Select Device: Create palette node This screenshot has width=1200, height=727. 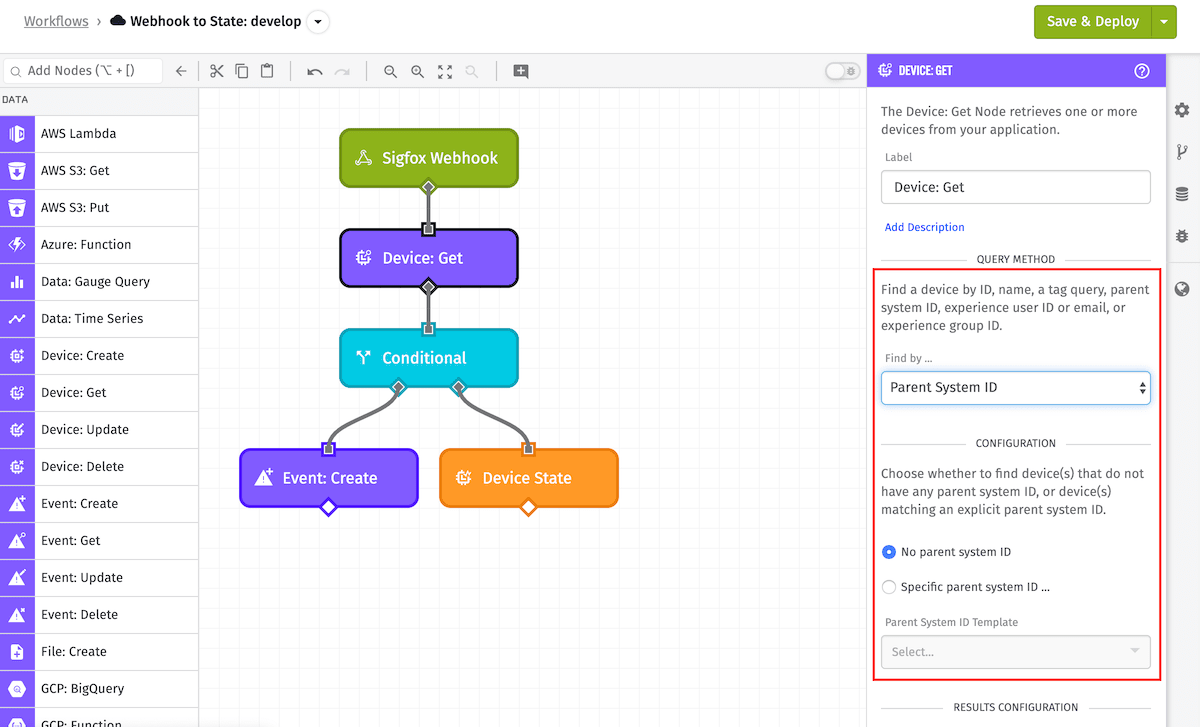pyautogui.click(x=99, y=356)
